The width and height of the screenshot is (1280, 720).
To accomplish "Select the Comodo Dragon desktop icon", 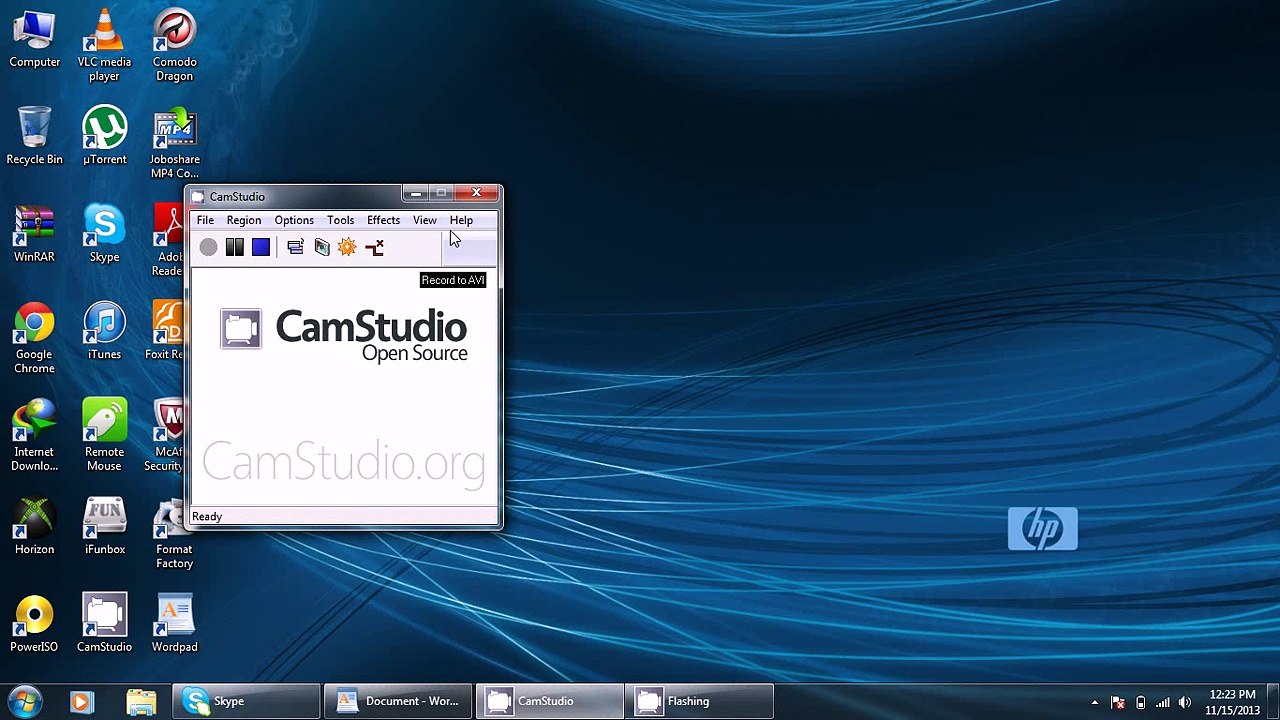I will (x=174, y=45).
